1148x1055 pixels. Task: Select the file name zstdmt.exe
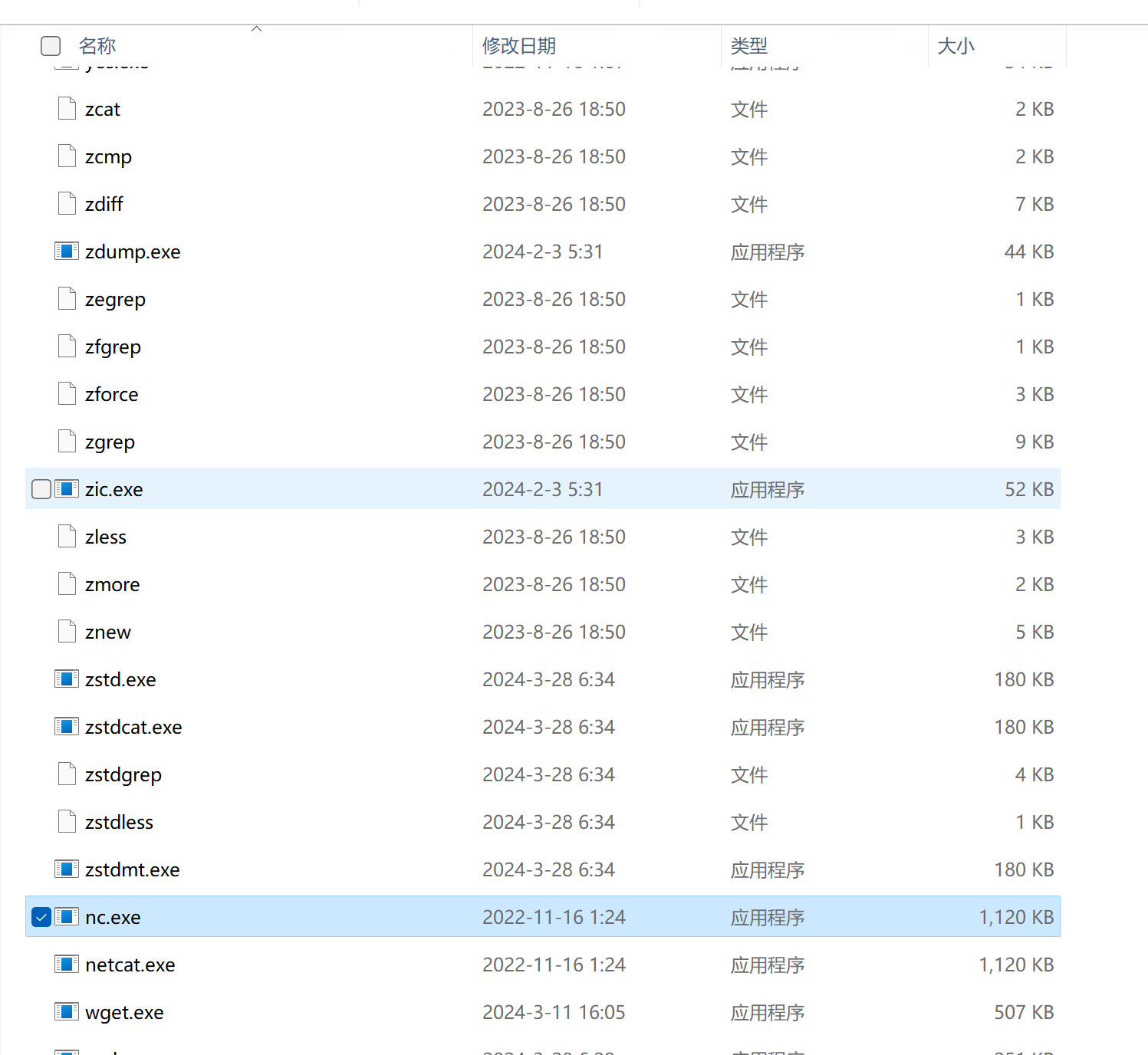[133, 869]
